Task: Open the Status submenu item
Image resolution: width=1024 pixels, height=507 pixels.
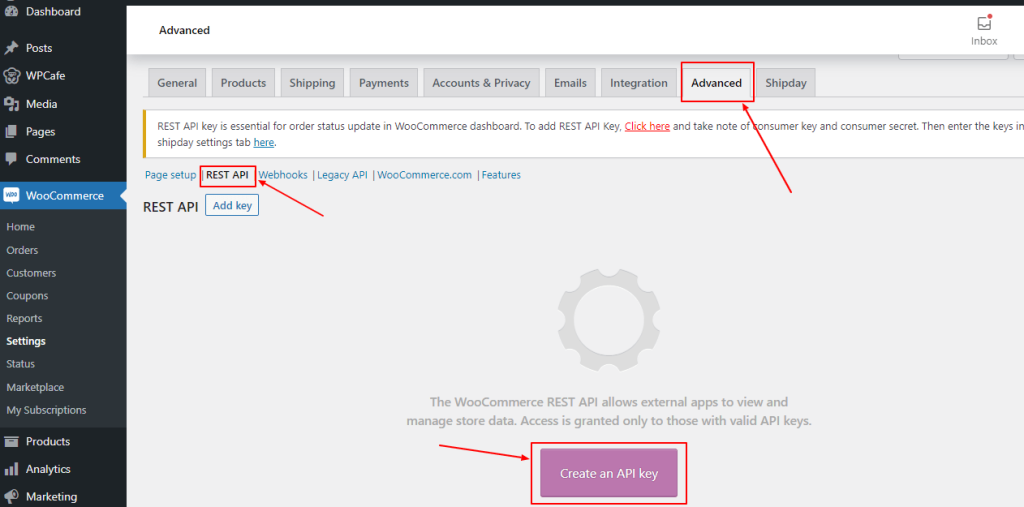Action: [x=21, y=364]
